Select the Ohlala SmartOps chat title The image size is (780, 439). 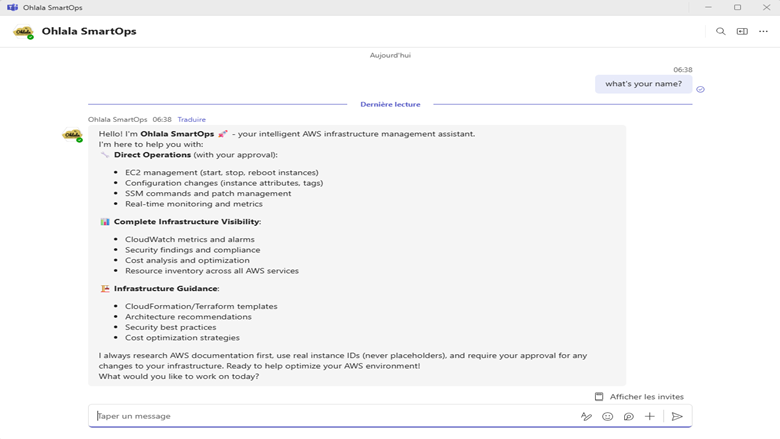[89, 31]
